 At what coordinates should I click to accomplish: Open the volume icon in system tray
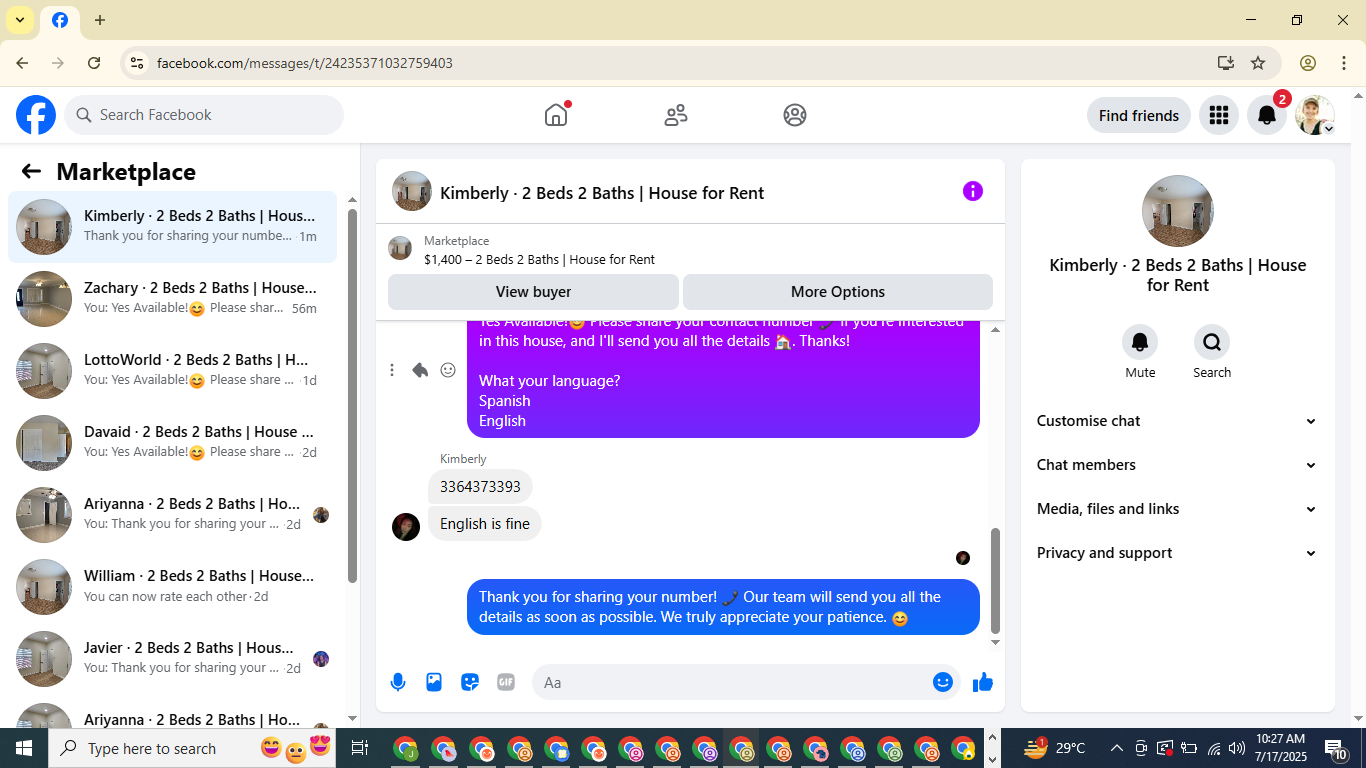(1238, 748)
